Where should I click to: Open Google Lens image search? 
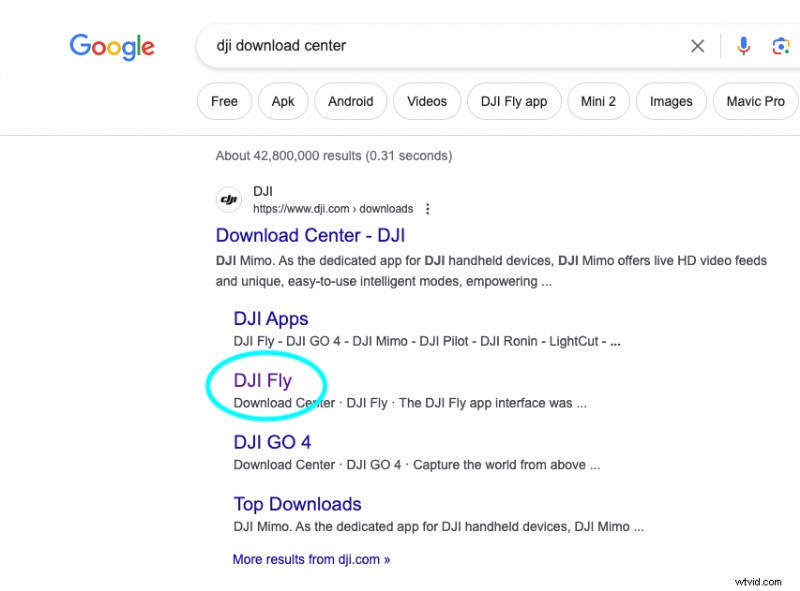coord(781,45)
